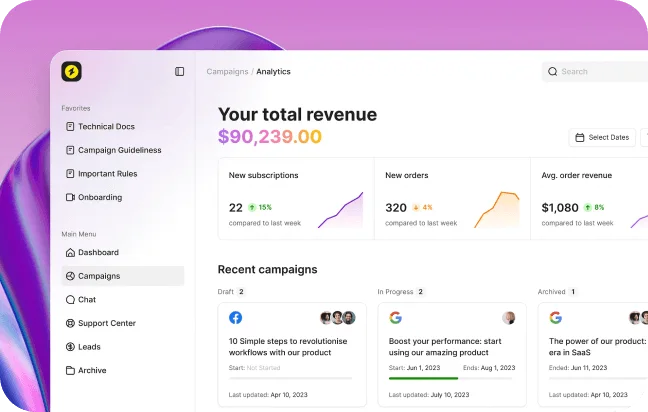Image resolution: width=648 pixels, height=412 pixels.
Task: Select Campaigns in Main Menu
Action: point(123,276)
